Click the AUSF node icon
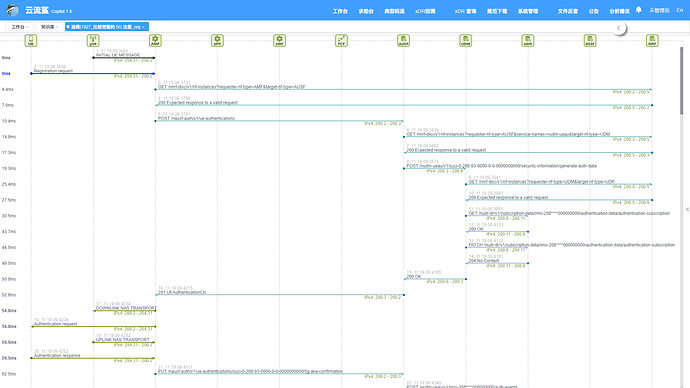This screenshot has height=388, width=690. point(404,40)
